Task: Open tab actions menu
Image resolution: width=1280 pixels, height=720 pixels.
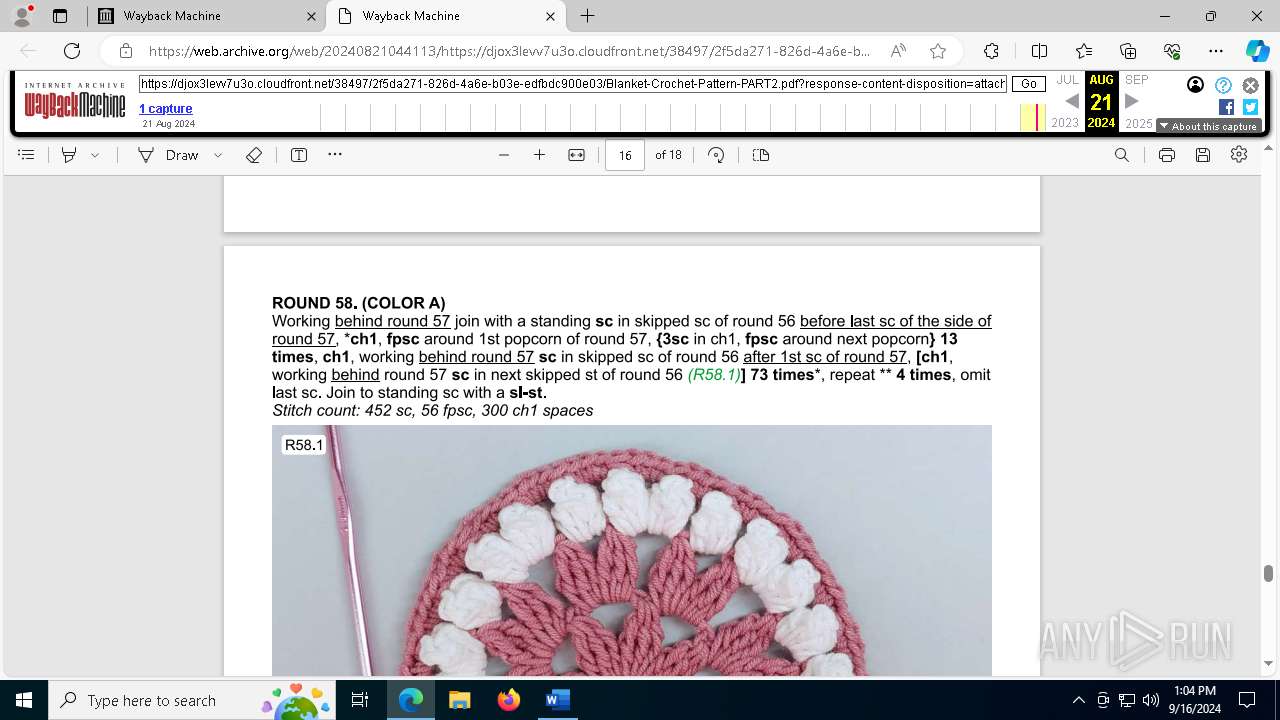Action: [x=60, y=16]
